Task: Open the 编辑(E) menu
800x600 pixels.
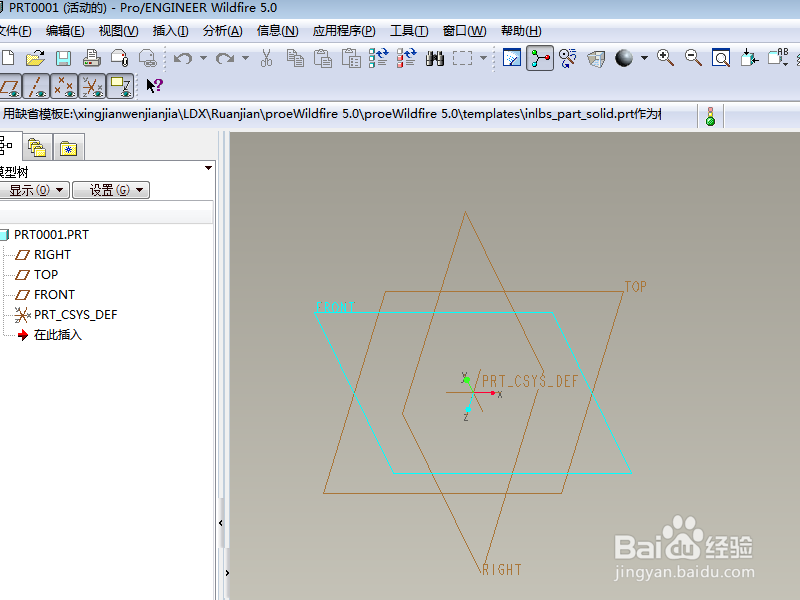Action: coord(65,31)
